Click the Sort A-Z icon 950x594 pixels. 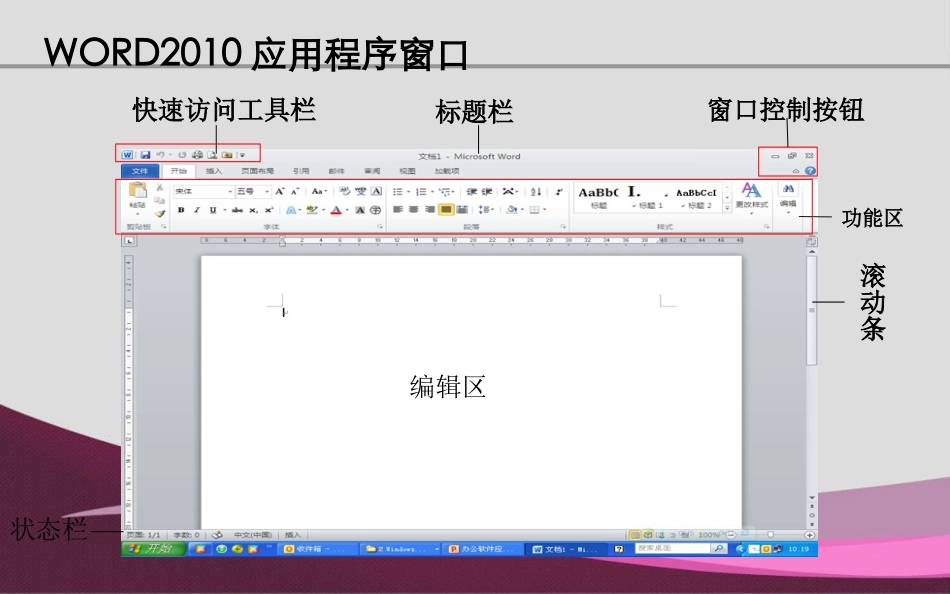[x=536, y=192]
